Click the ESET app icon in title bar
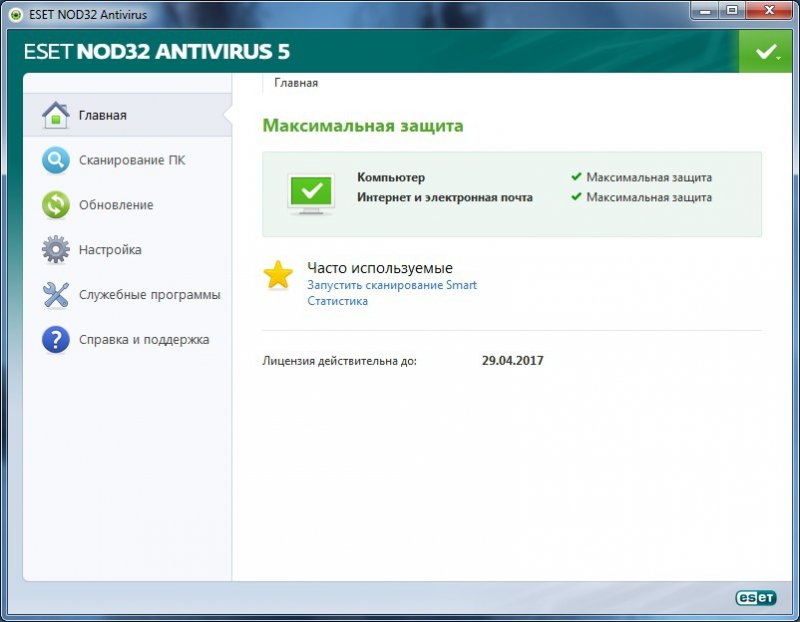 [14, 14]
